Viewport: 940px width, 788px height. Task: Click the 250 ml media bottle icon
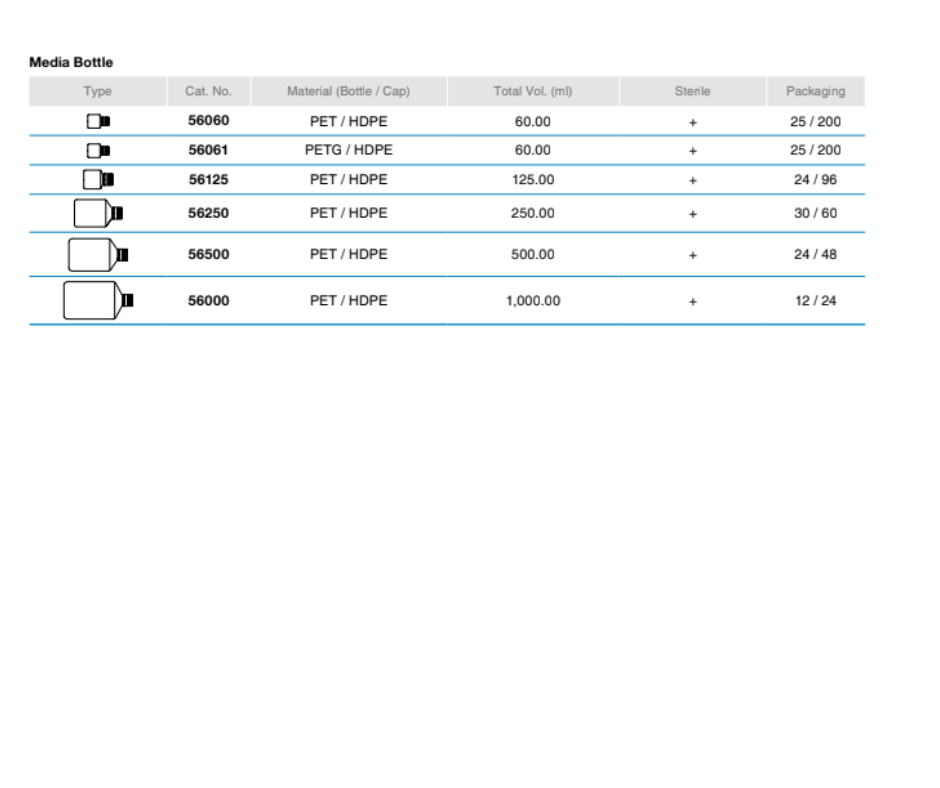click(x=98, y=213)
